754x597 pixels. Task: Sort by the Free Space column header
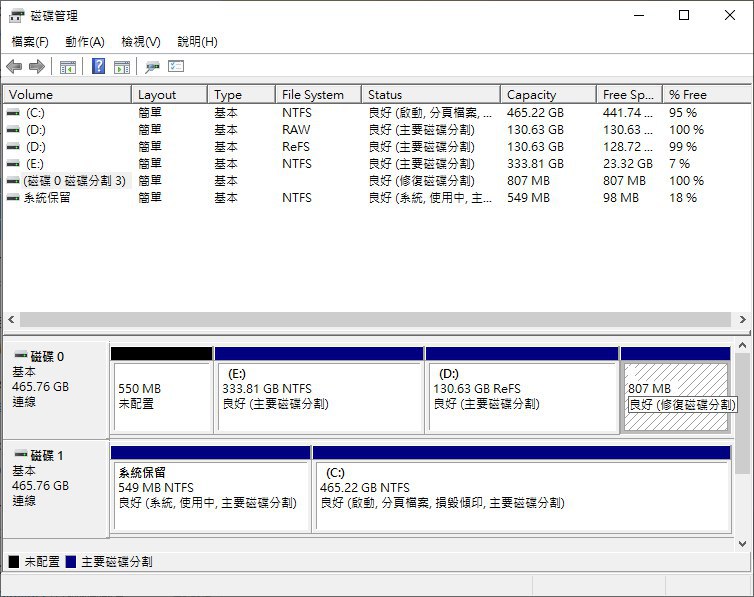click(629, 95)
